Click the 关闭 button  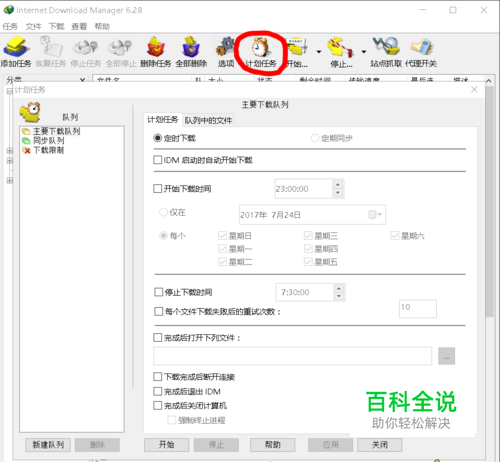pos(380,445)
